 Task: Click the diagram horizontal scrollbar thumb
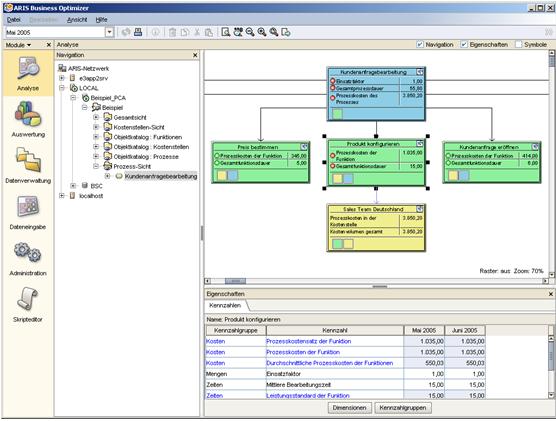(x=235, y=281)
